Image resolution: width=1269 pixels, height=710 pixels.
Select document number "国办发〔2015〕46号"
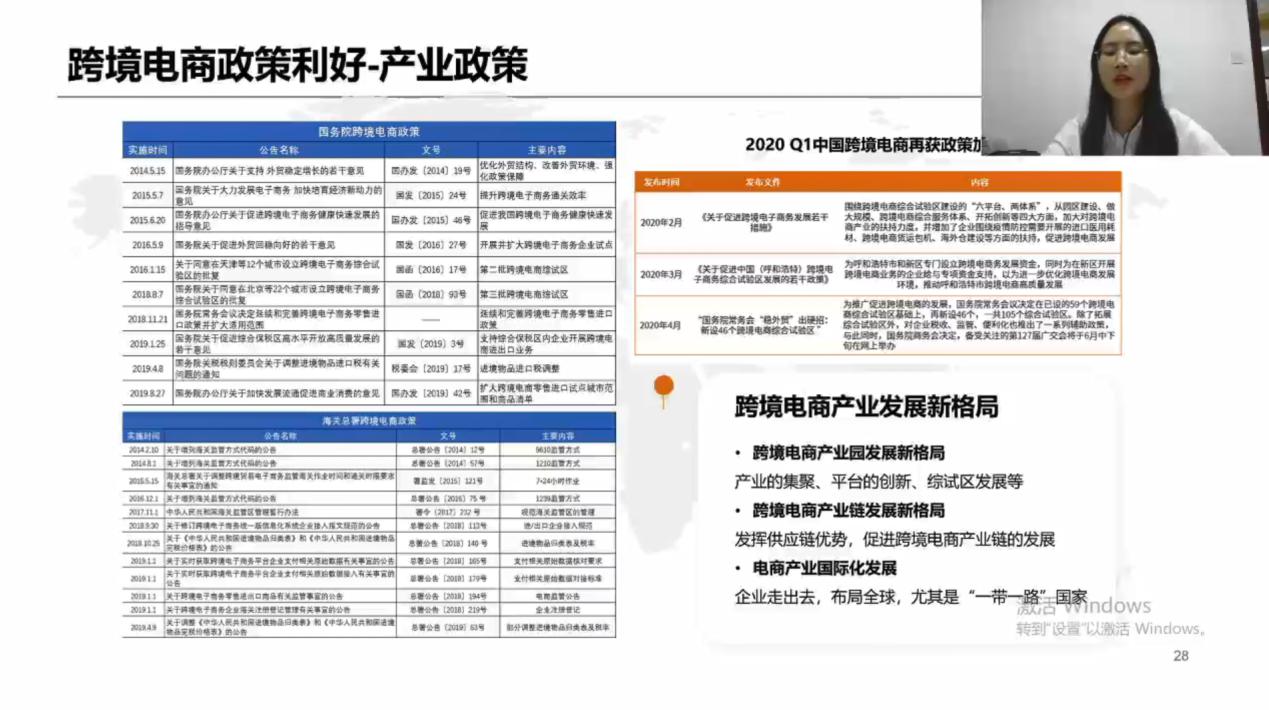[431, 220]
